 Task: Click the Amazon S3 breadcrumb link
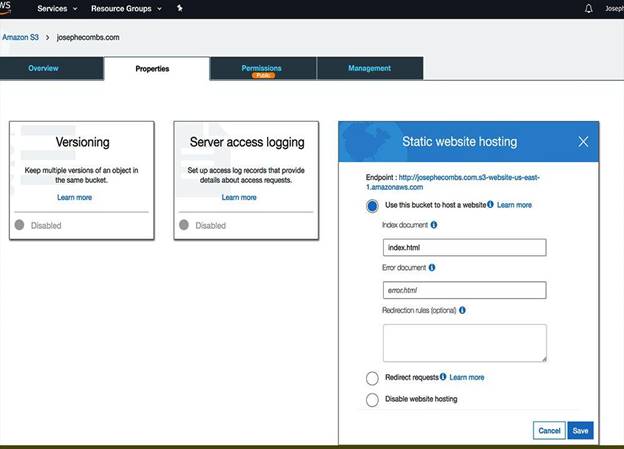coord(20,37)
